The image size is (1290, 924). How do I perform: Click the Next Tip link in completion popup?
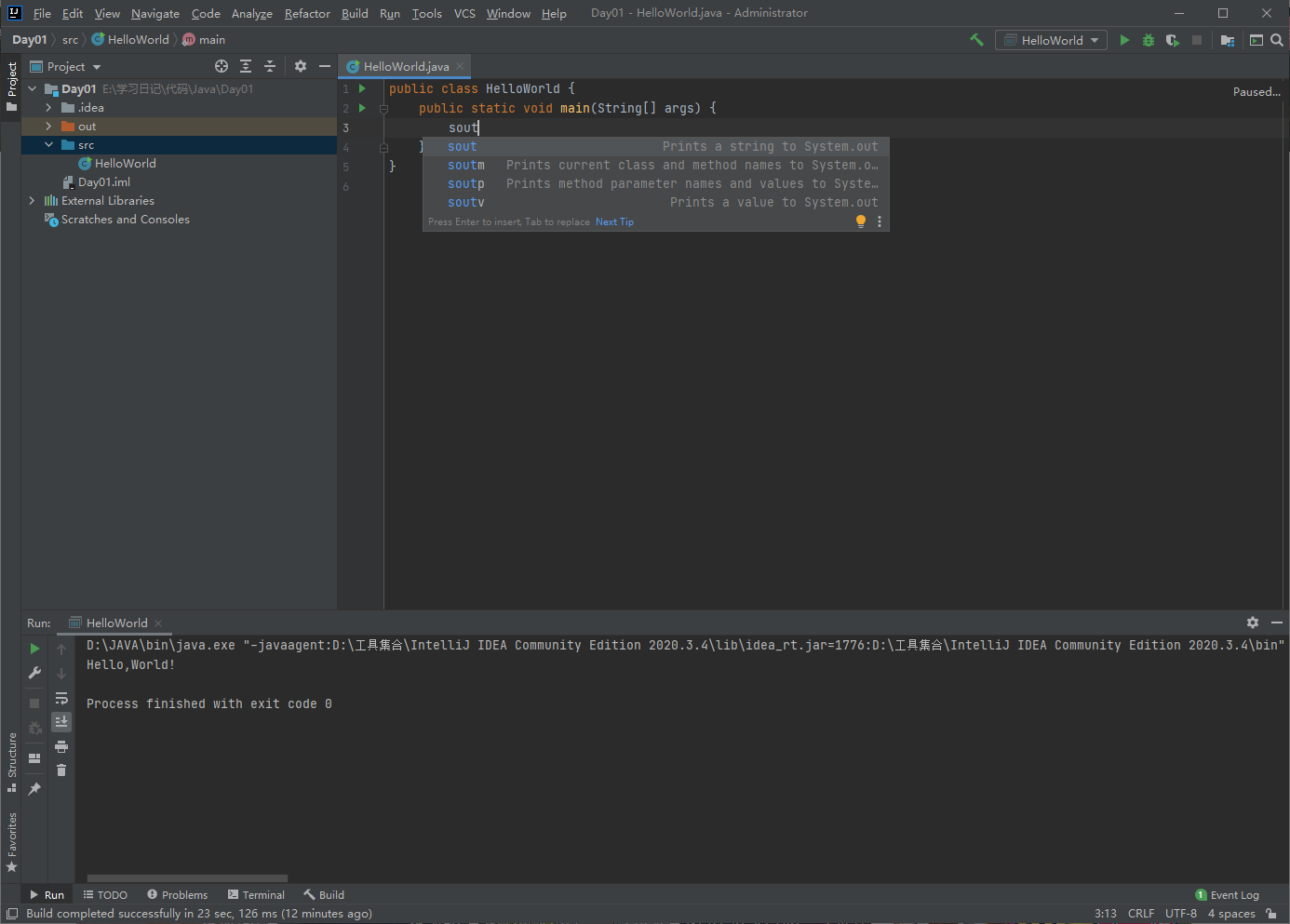(614, 222)
